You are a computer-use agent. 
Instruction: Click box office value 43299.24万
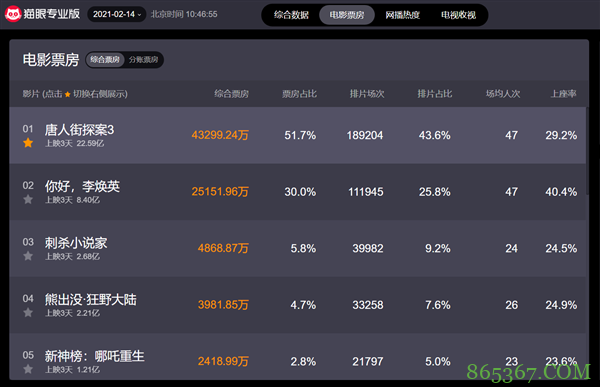220,135
